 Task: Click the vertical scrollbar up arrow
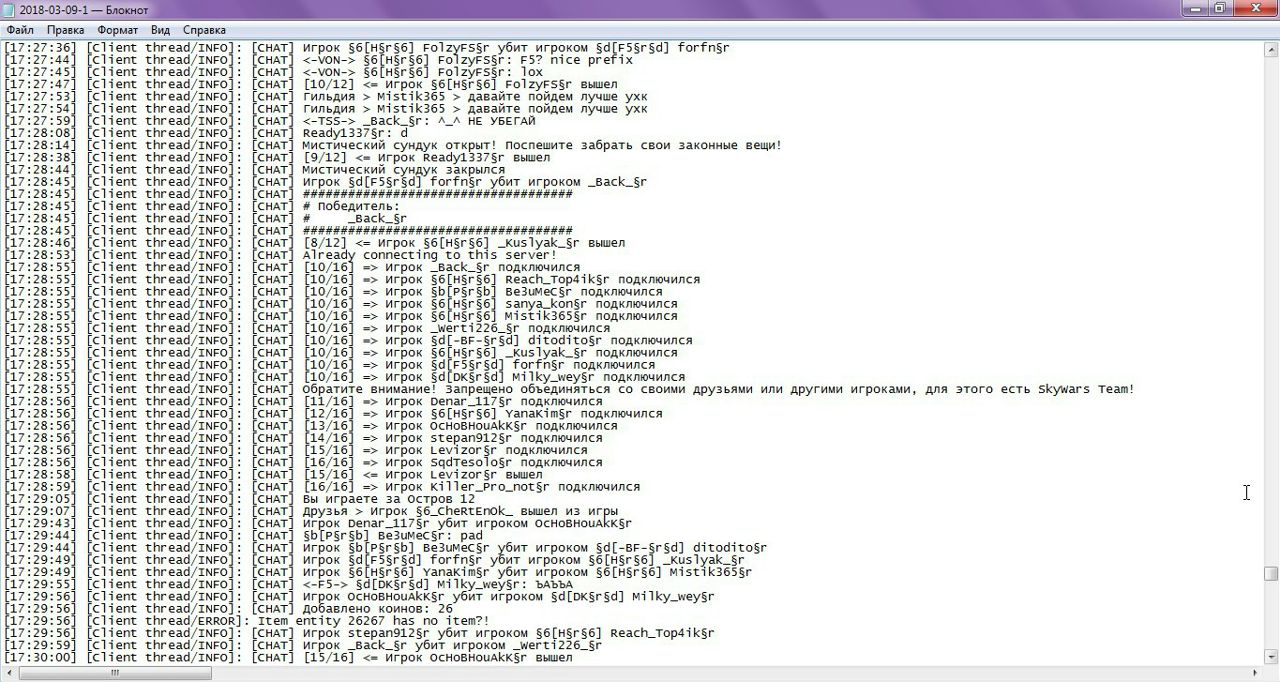1270,48
